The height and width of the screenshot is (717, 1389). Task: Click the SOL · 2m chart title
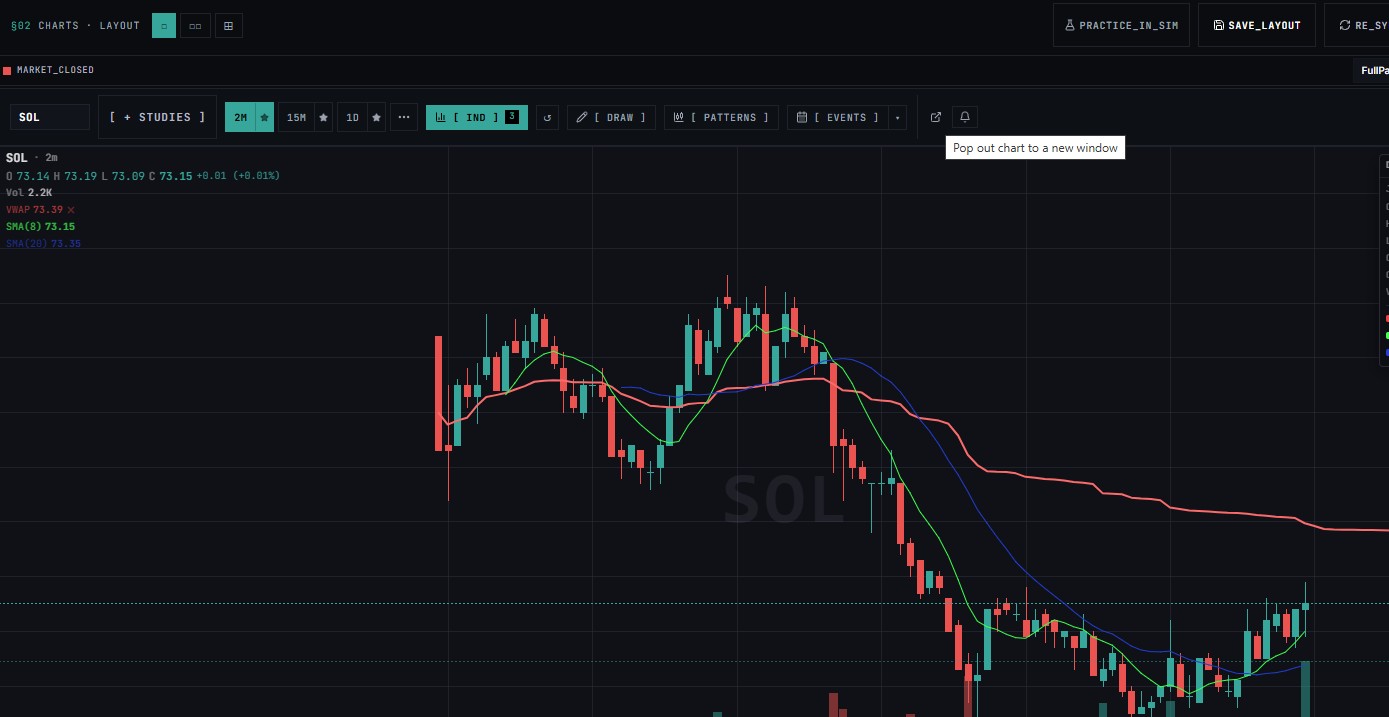pos(32,157)
